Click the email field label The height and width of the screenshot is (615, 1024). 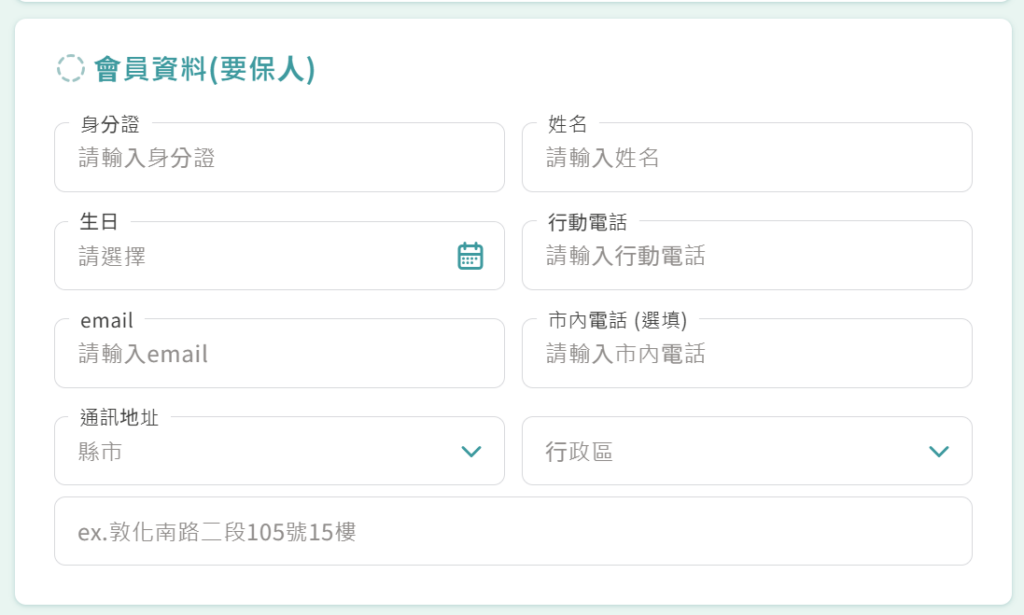pos(106,321)
